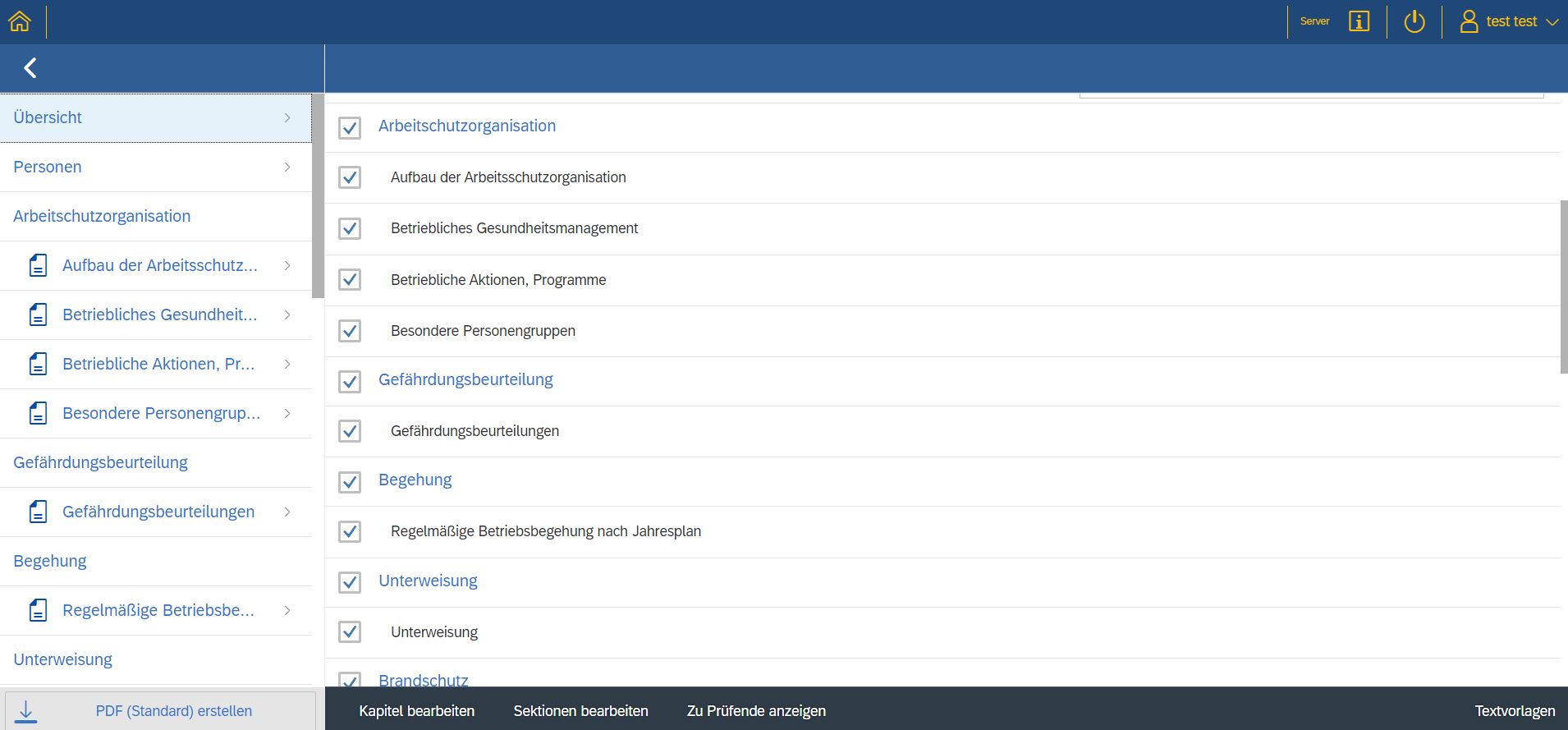Open chevron for Betriebliche Aktionen item
The width and height of the screenshot is (1568, 730).
point(287,364)
